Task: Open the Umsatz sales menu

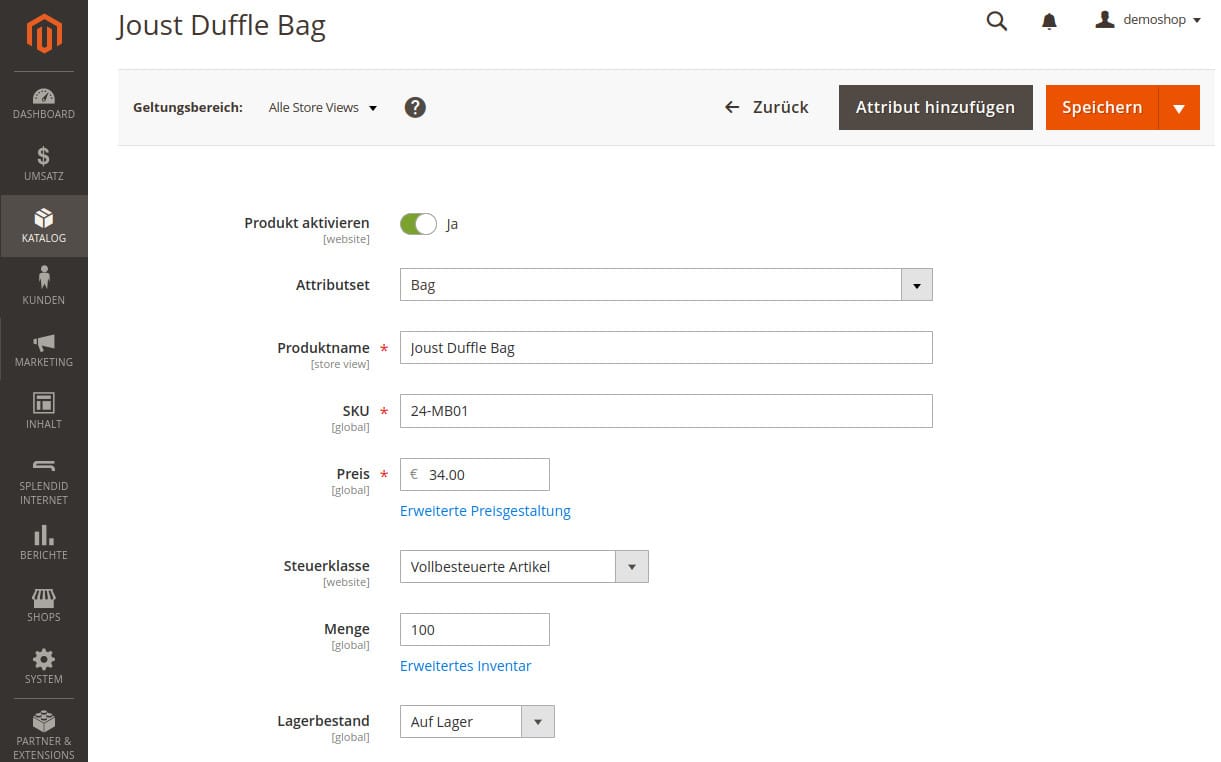Action: 44,164
